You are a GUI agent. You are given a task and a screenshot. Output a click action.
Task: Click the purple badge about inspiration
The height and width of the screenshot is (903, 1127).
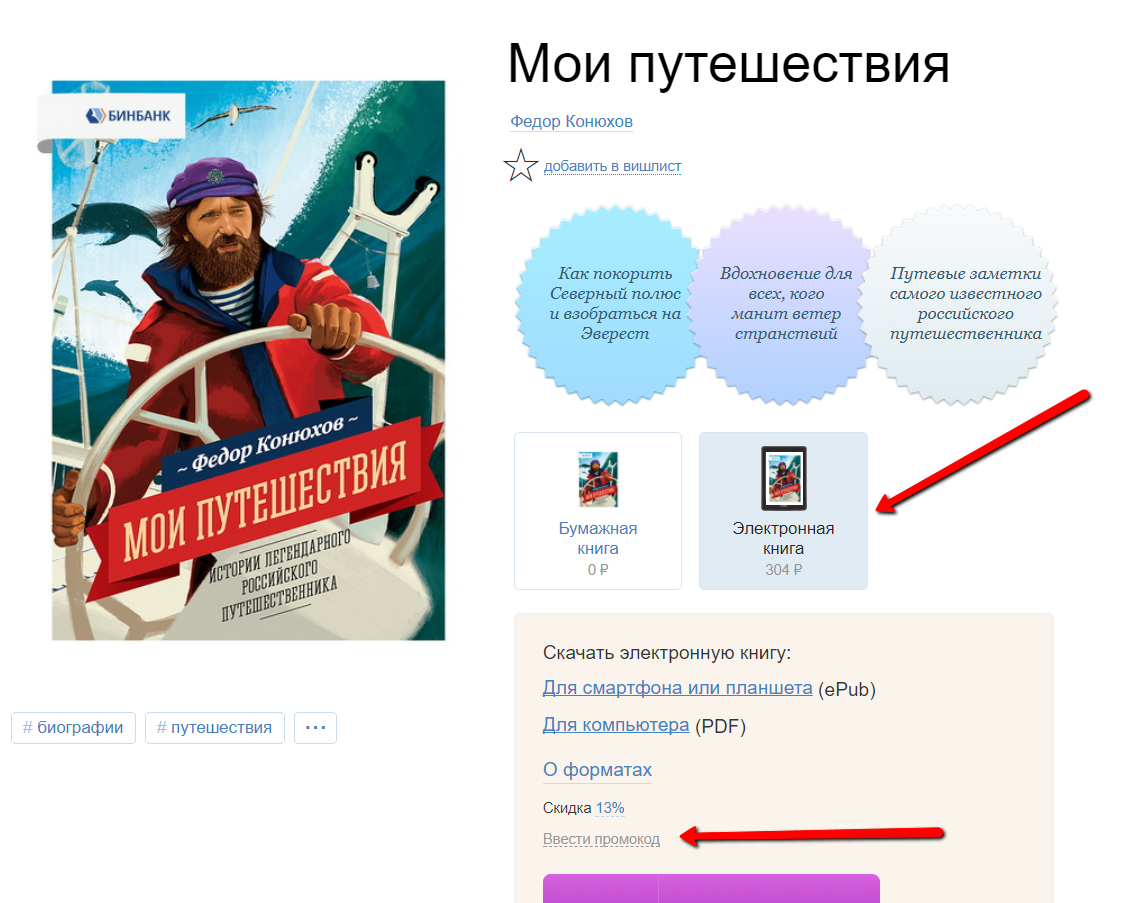pos(786,304)
